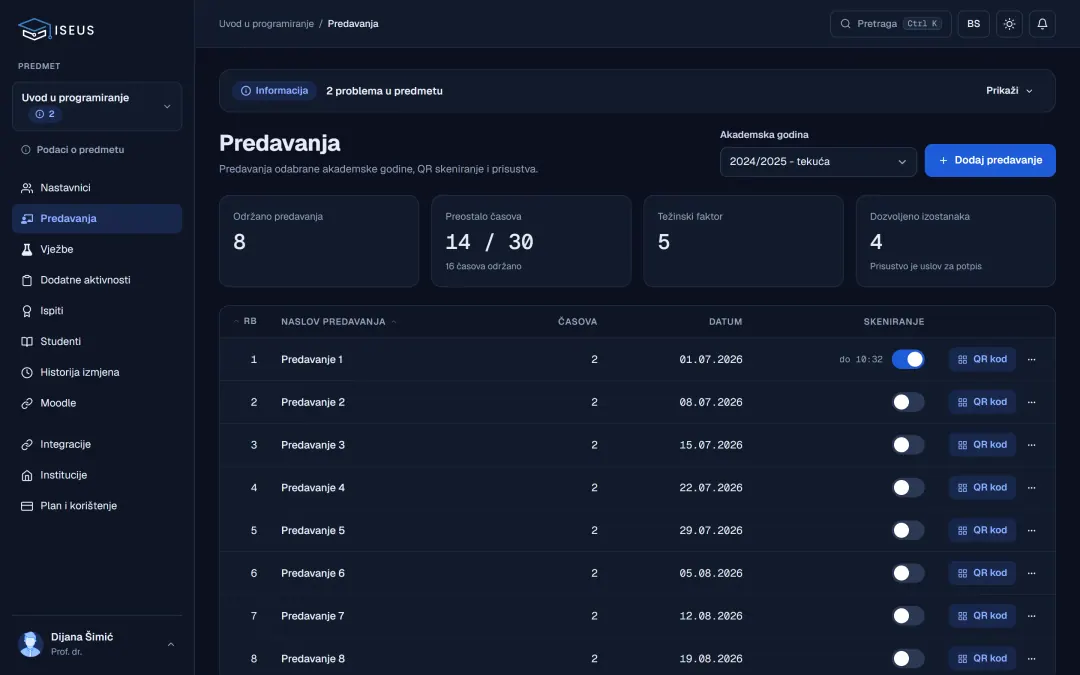The height and width of the screenshot is (675, 1080).
Task: Click the Plan i korištenje card icon
Action: pyautogui.click(x=27, y=506)
